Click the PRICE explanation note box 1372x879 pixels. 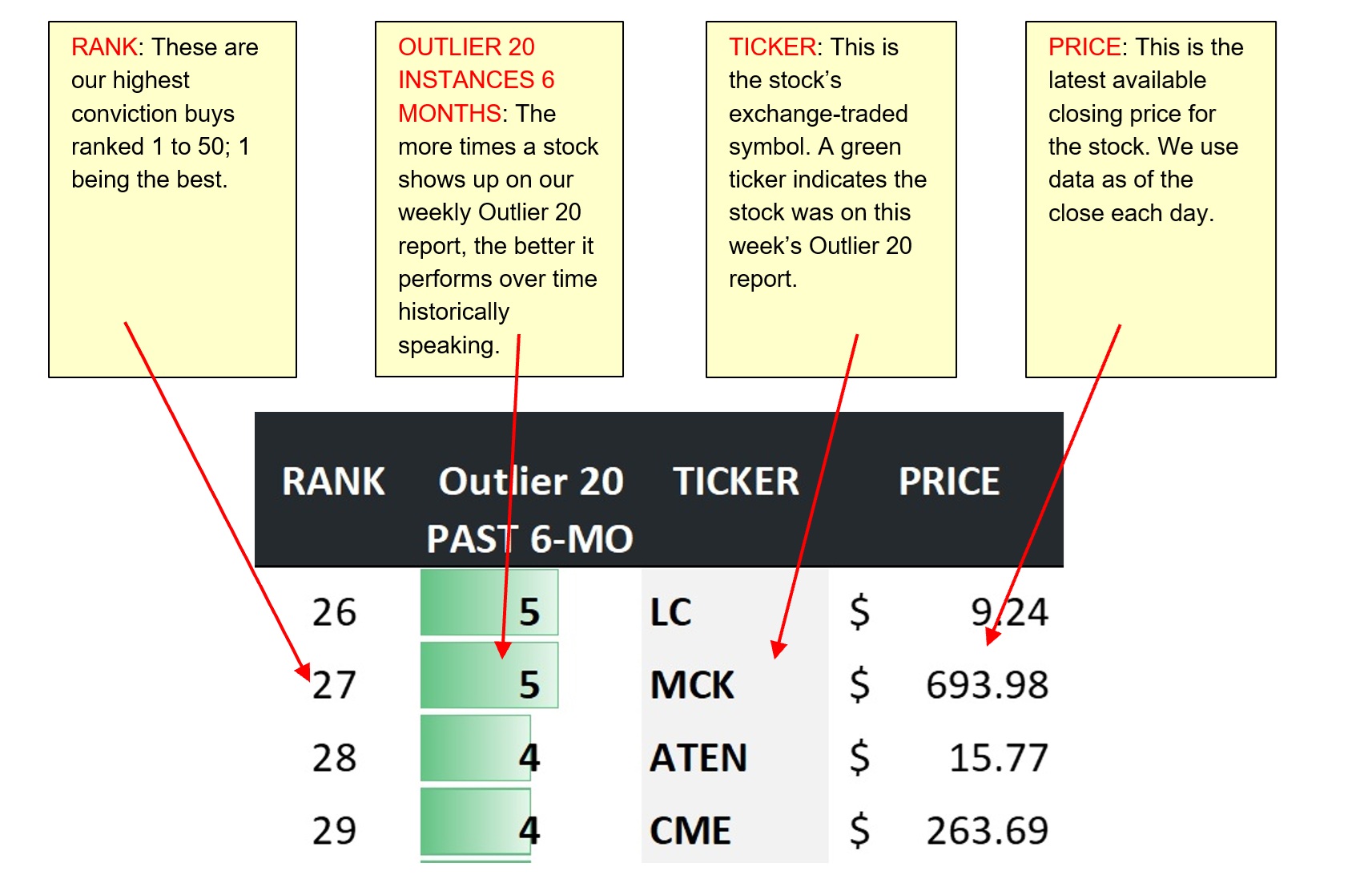click(x=1151, y=200)
